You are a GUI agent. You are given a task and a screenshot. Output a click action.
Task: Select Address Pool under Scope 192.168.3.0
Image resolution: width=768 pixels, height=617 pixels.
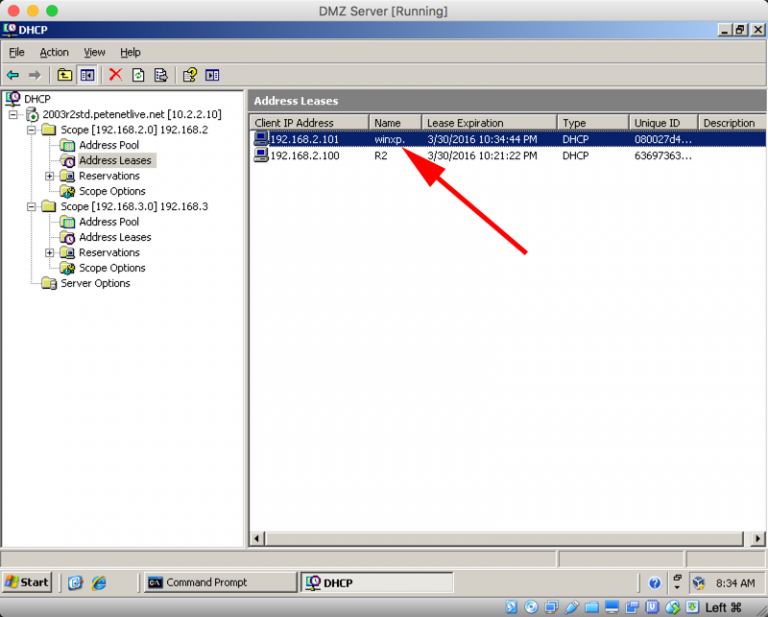[x=109, y=222]
